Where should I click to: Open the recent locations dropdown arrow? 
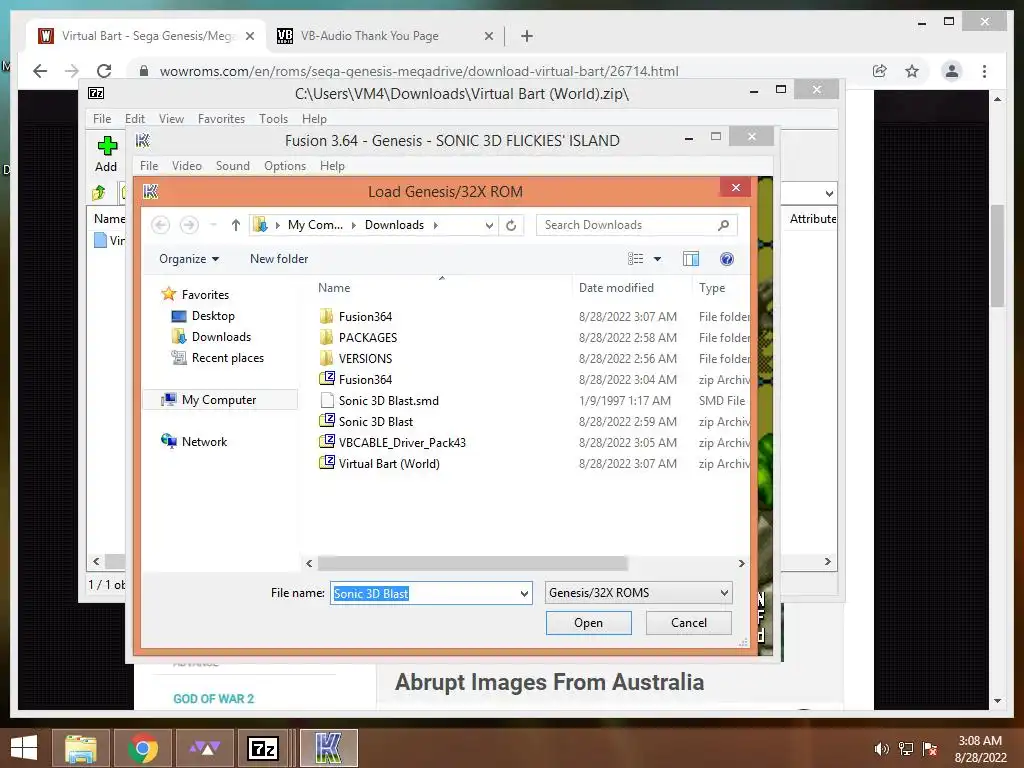click(213, 225)
